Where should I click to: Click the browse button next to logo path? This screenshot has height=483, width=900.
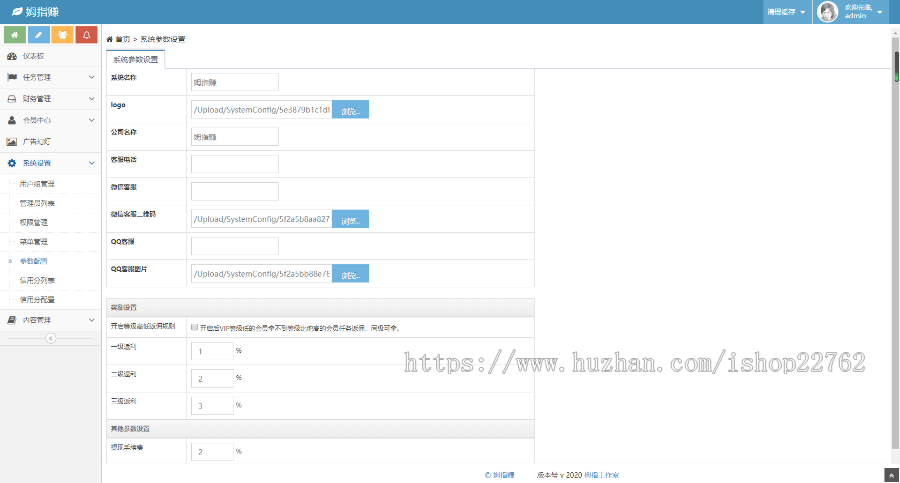coord(350,110)
